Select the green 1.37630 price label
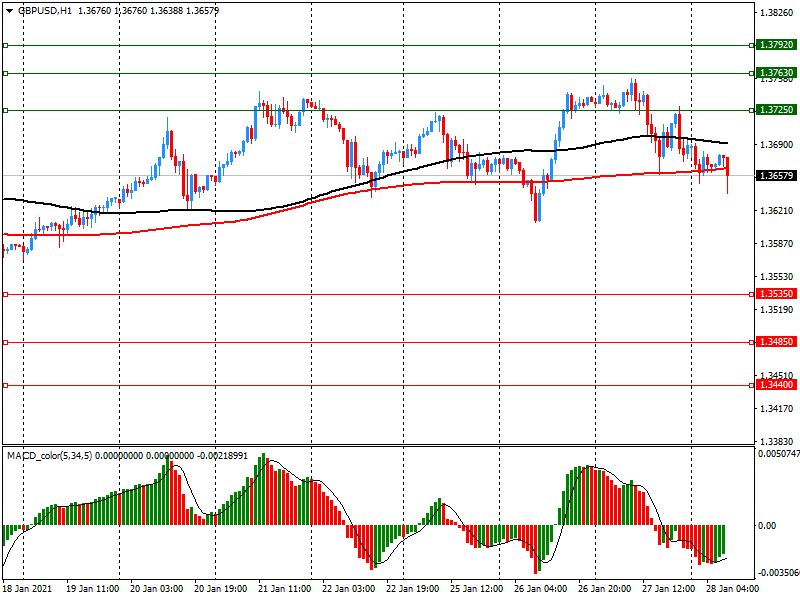800x600 pixels. pyautogui.click(x=776, y=73)
